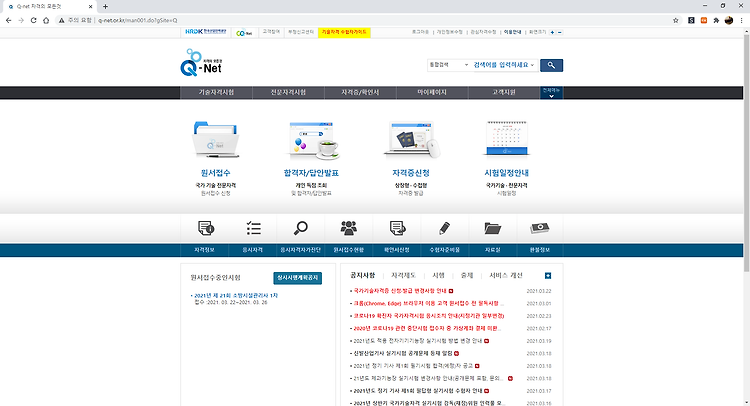The width and height of the screenshot is (750, 406).
Task: Click the page vertical scrollbar
Action: tap(746, 153)
